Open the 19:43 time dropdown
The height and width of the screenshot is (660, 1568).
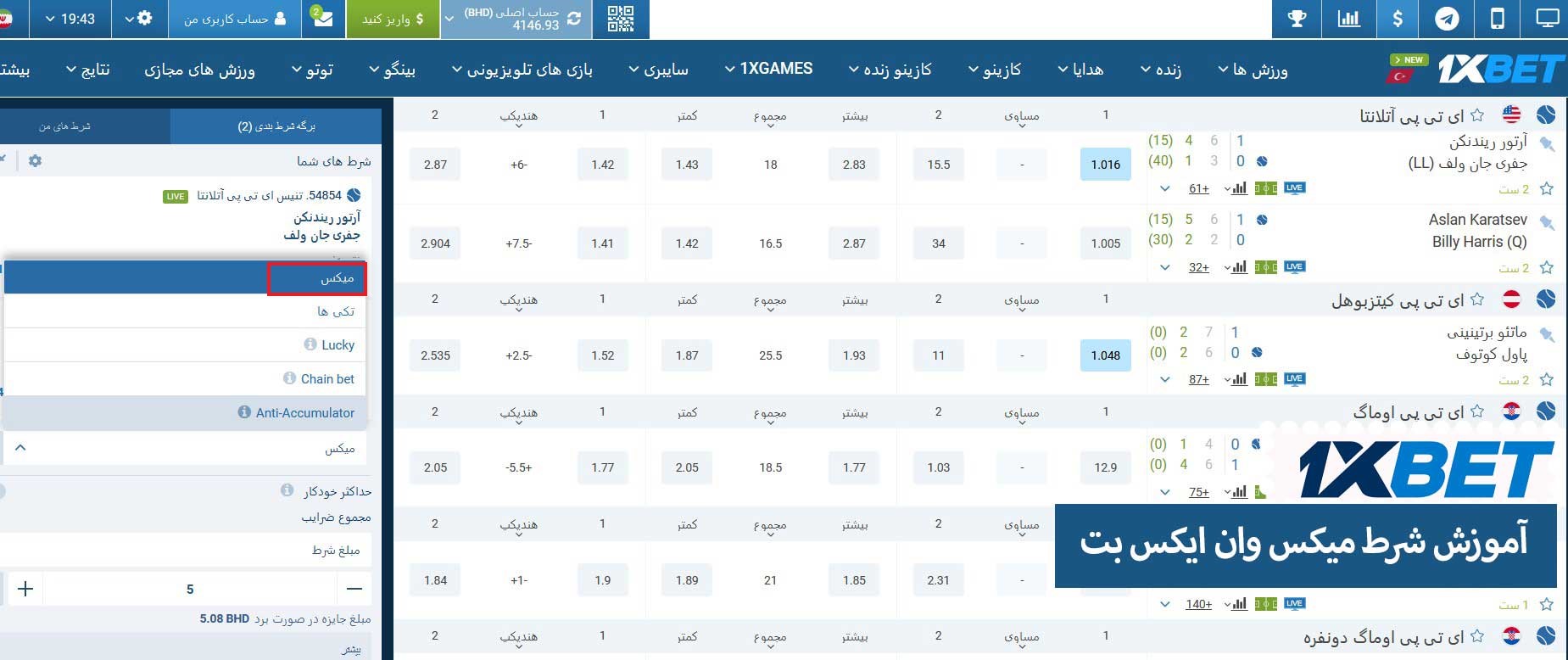[x=70, y=19]
